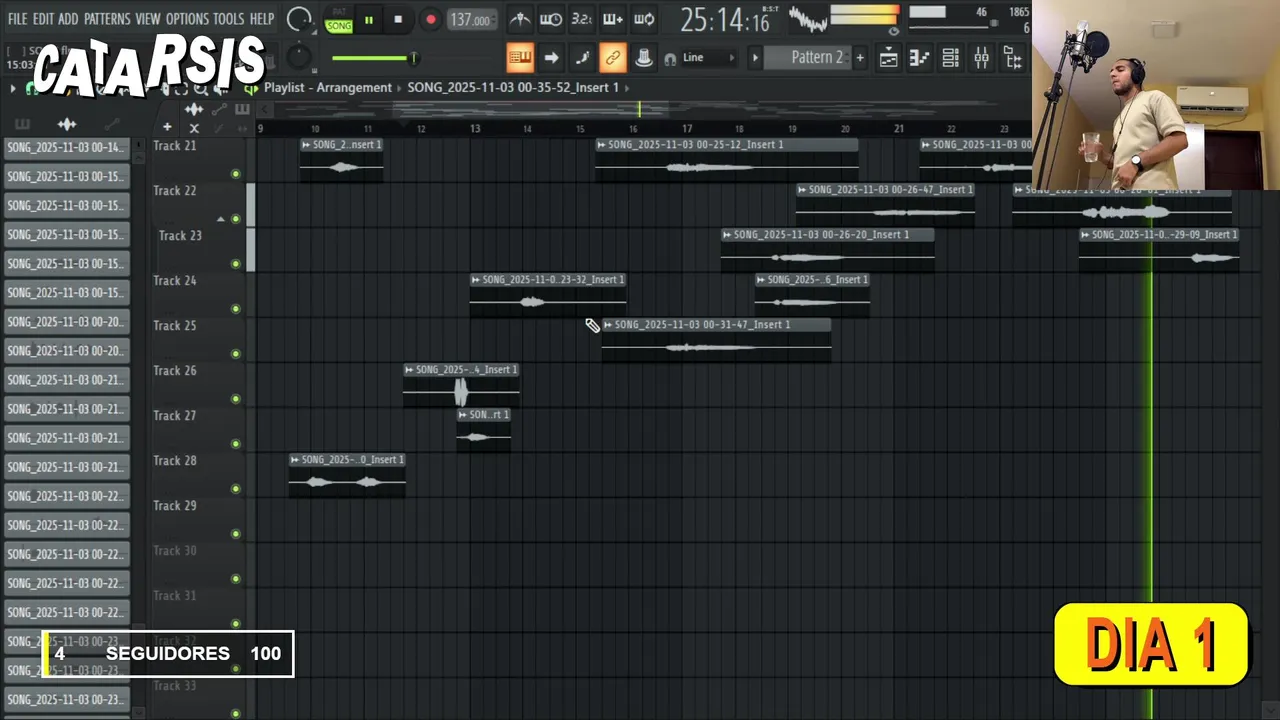1280x720 pixels.
Task: Click Playlist - Arrangement breadcrumb
Action: pyautogui.click(x=328, y=88)
